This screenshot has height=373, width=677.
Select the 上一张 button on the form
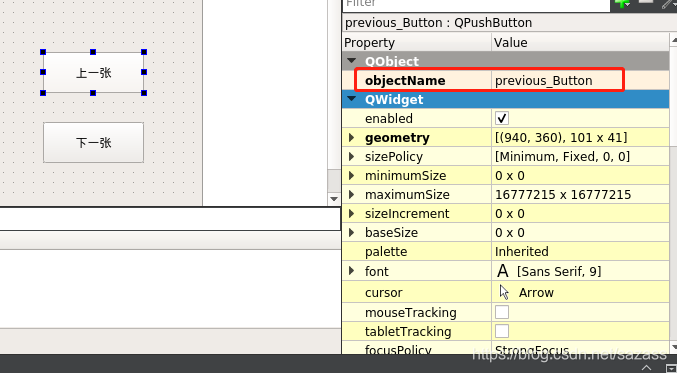click(x=93, y=73)
